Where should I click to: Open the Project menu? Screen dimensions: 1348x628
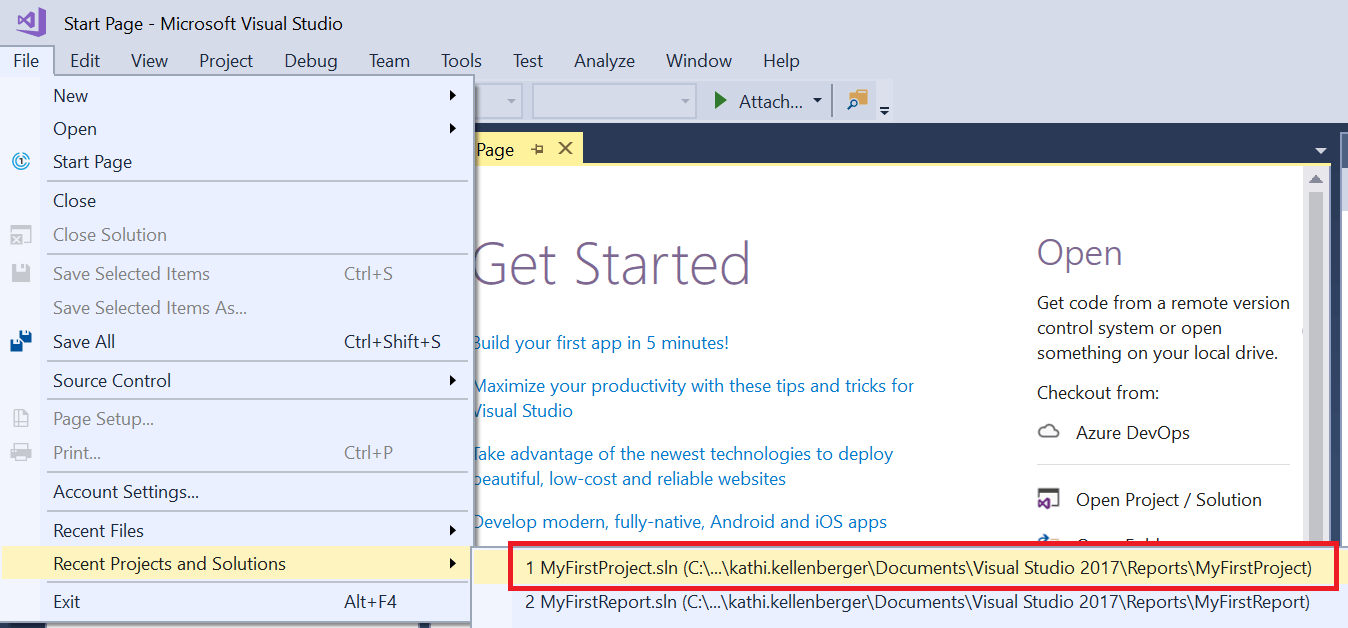coord(226,61)
